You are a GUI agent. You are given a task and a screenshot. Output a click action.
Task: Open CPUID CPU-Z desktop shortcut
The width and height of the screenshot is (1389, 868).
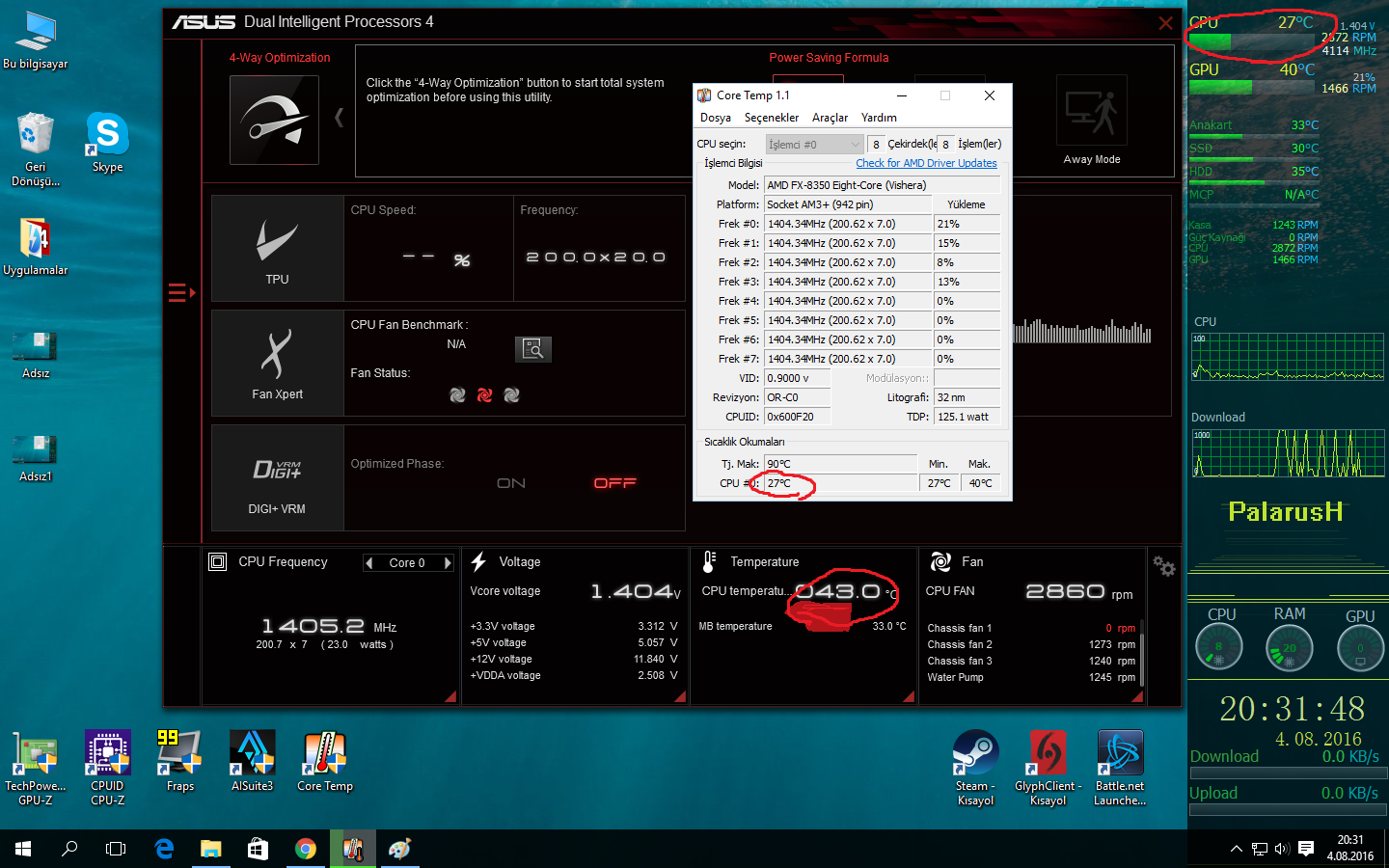tap(107, 768)
